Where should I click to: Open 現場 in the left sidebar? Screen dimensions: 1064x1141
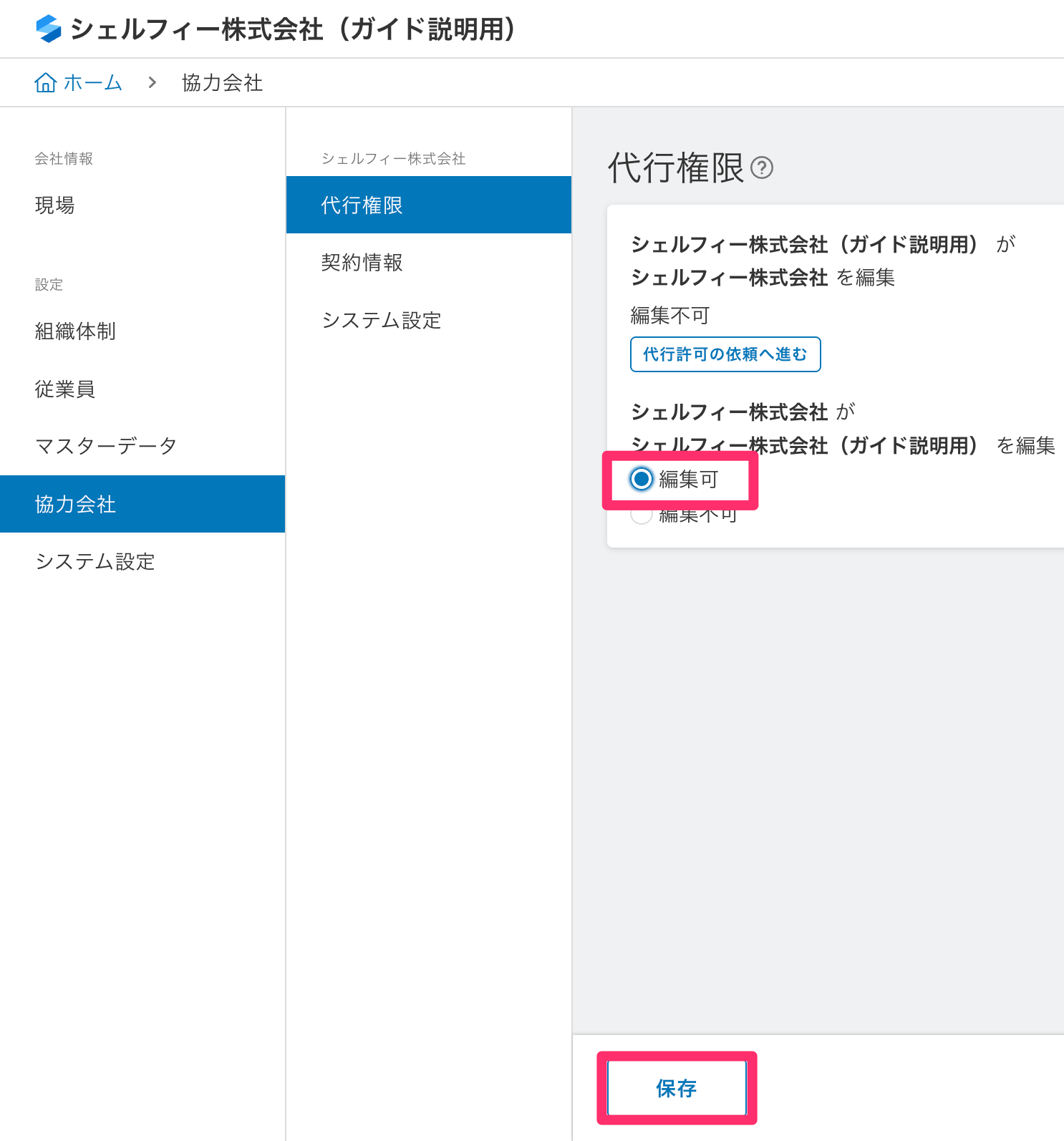coord(142,205)
